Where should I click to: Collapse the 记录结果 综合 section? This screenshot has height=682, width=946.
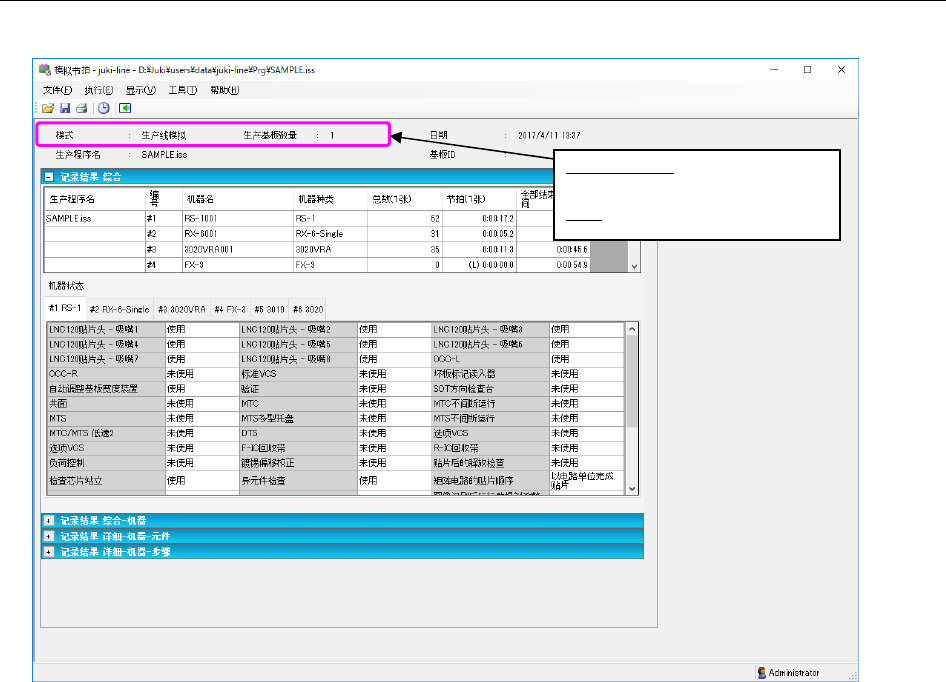tap(49, 176)
